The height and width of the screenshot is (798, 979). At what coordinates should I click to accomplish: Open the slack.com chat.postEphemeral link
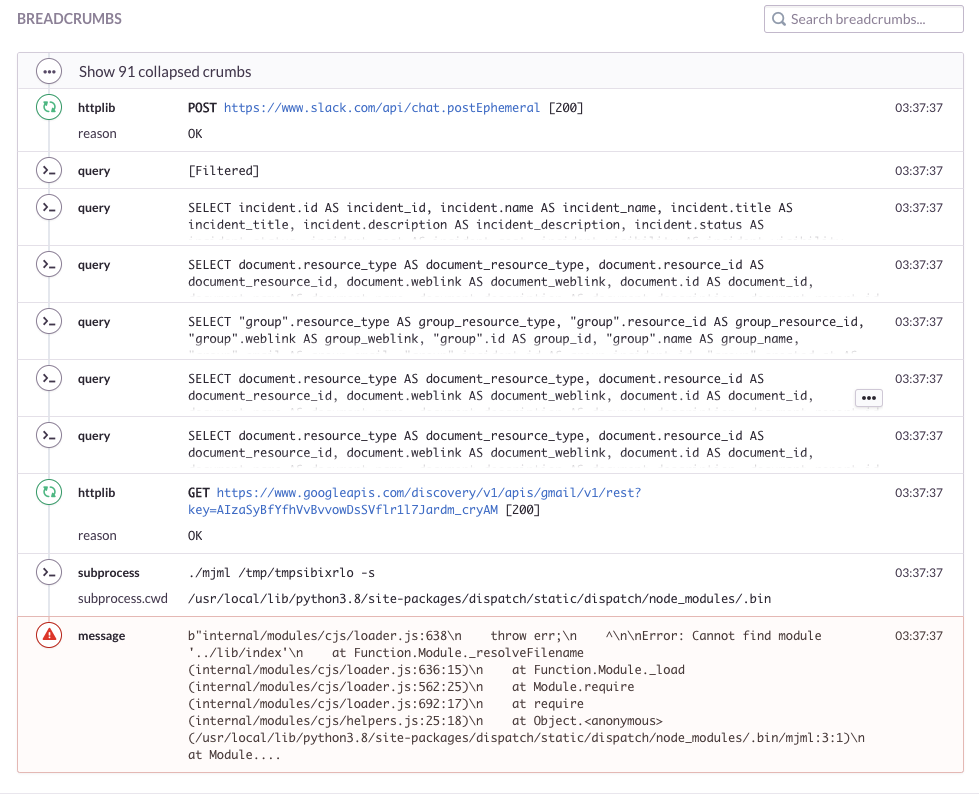(x=381, y=107)
